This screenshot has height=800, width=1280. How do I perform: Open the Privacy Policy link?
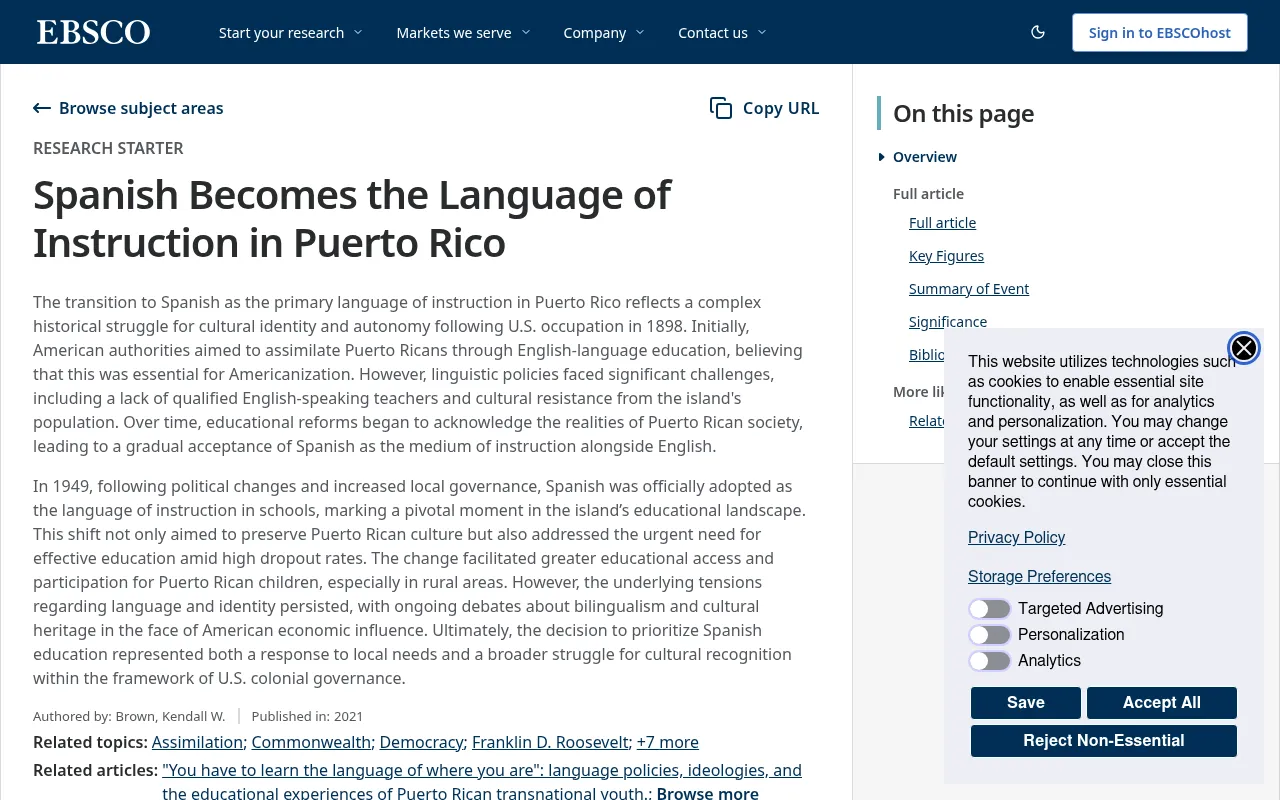(1016, 538)
